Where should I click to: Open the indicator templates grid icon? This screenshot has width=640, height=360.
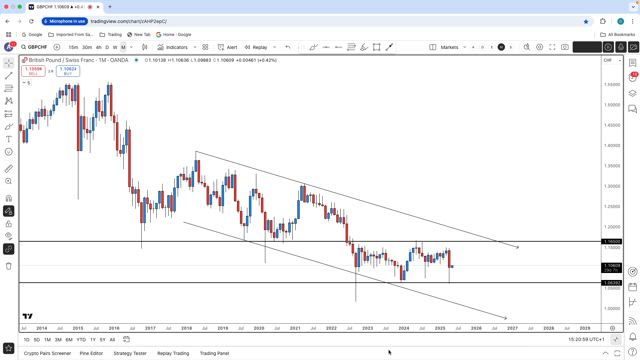pyautogui.click(x=205, y=47)
